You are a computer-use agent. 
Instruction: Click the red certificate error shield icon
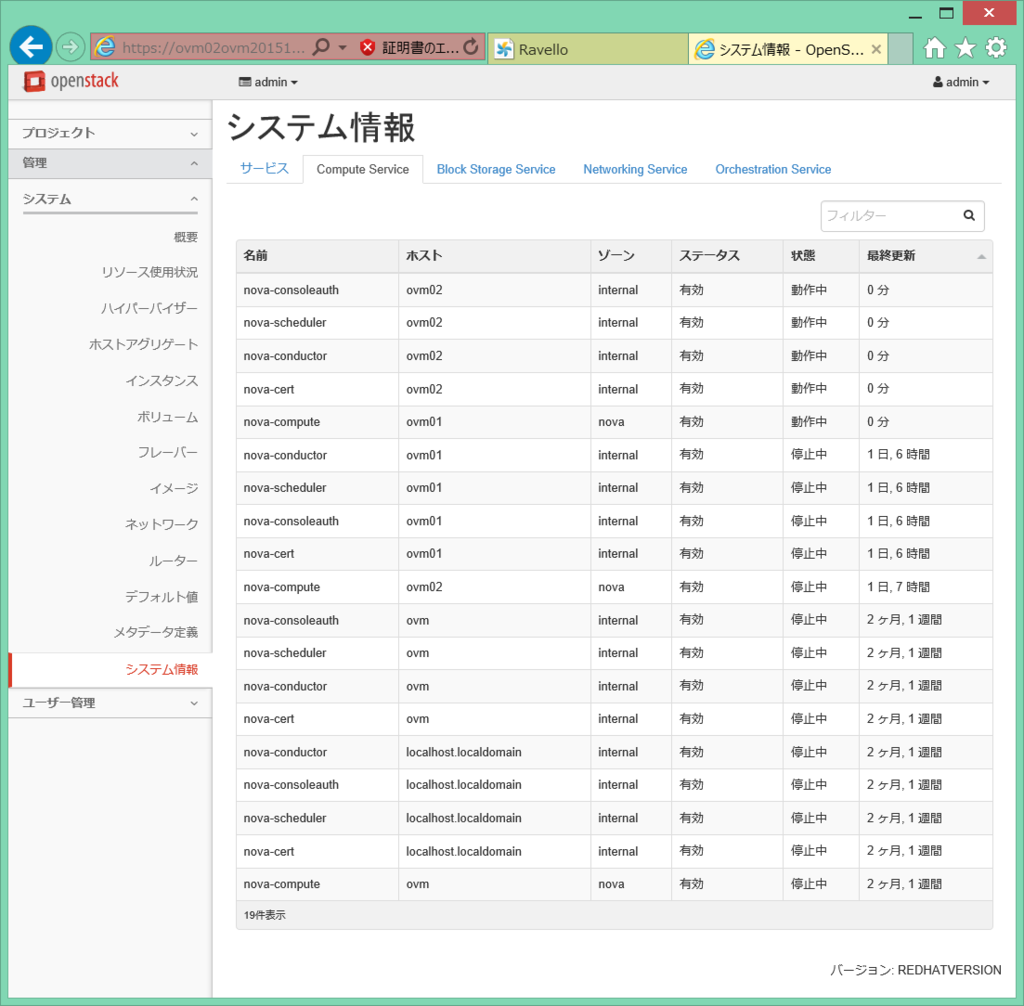click(368, 48)
